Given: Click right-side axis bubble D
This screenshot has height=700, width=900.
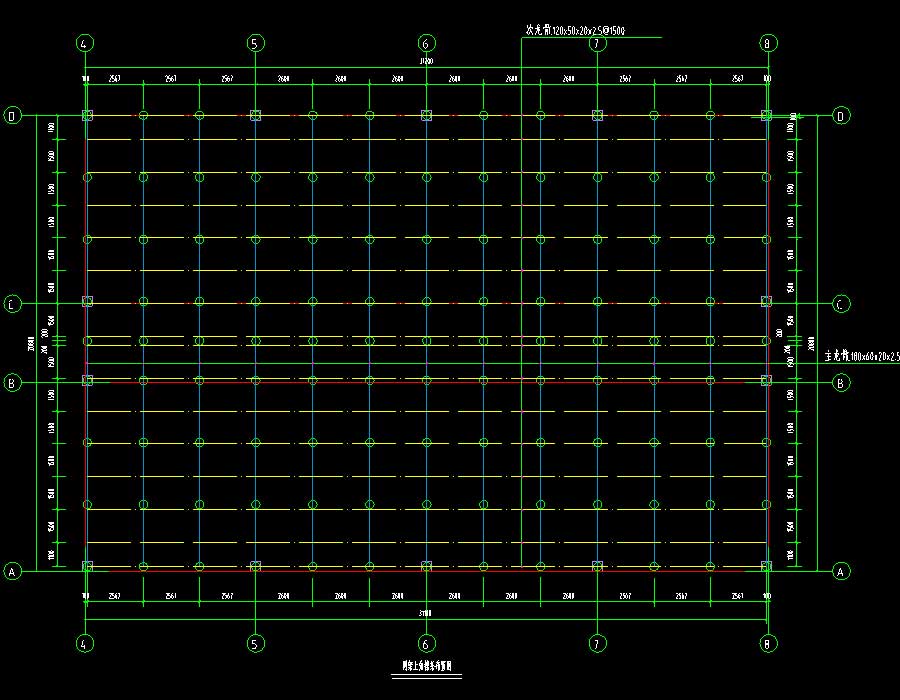Looking at the screenshot, I should point(841,116).
